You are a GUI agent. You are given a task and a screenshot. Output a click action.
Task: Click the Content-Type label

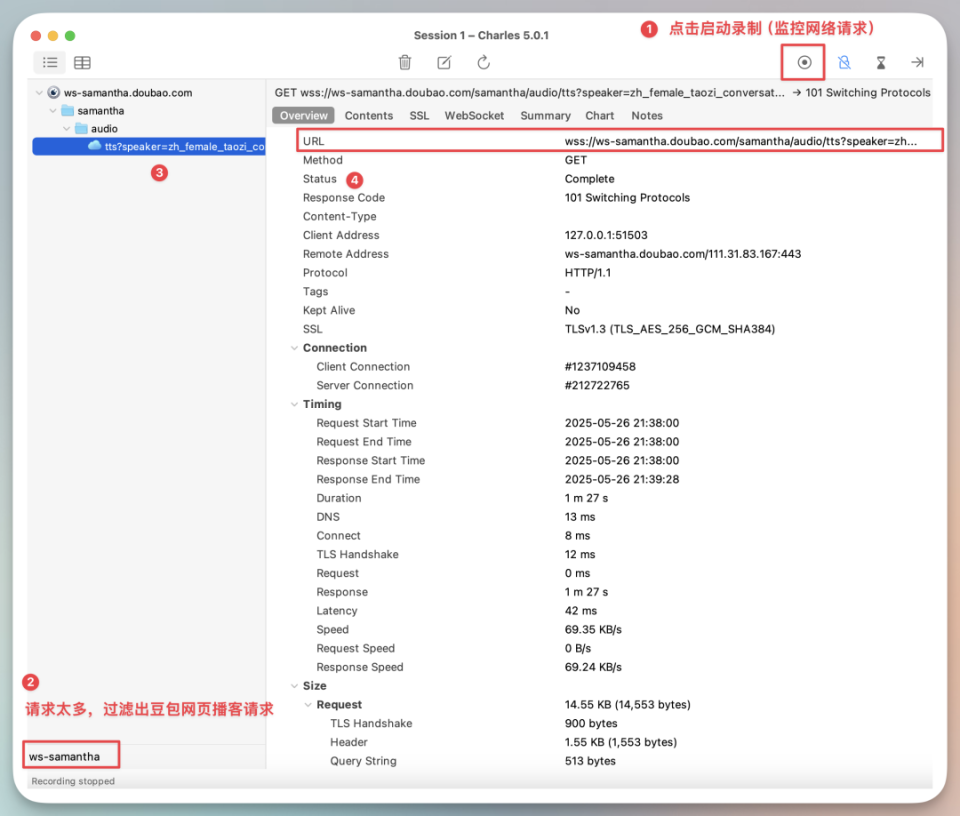[339, 217]
